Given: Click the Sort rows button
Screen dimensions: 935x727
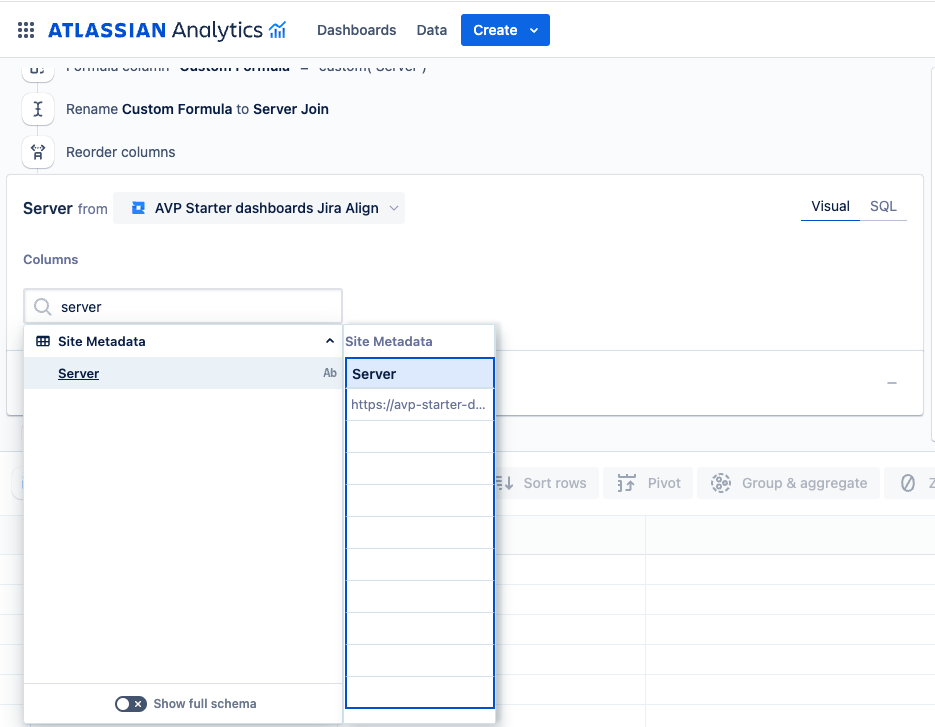Looking at the screenshot, I should pos(546,483).
